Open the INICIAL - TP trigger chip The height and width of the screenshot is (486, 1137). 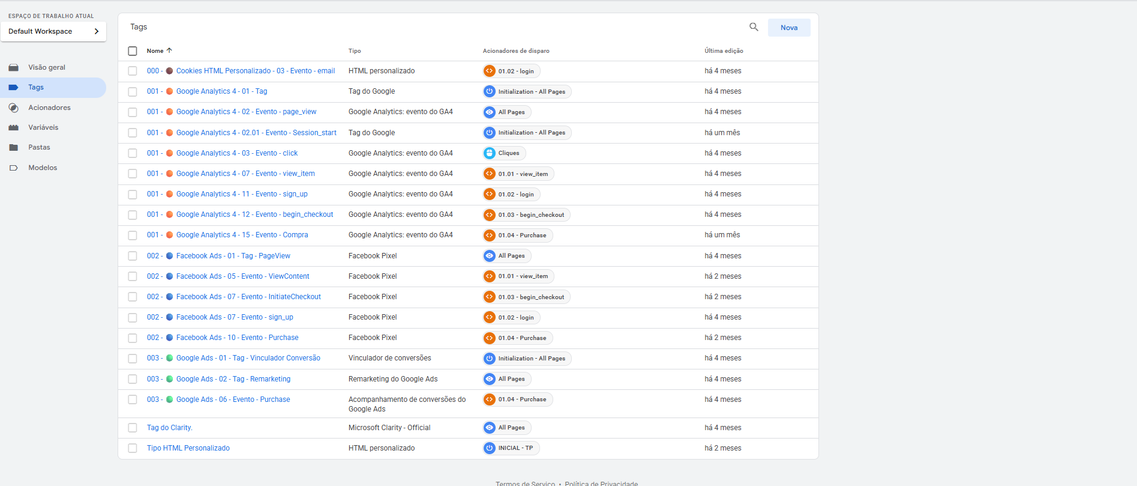[x=510, y=448]
